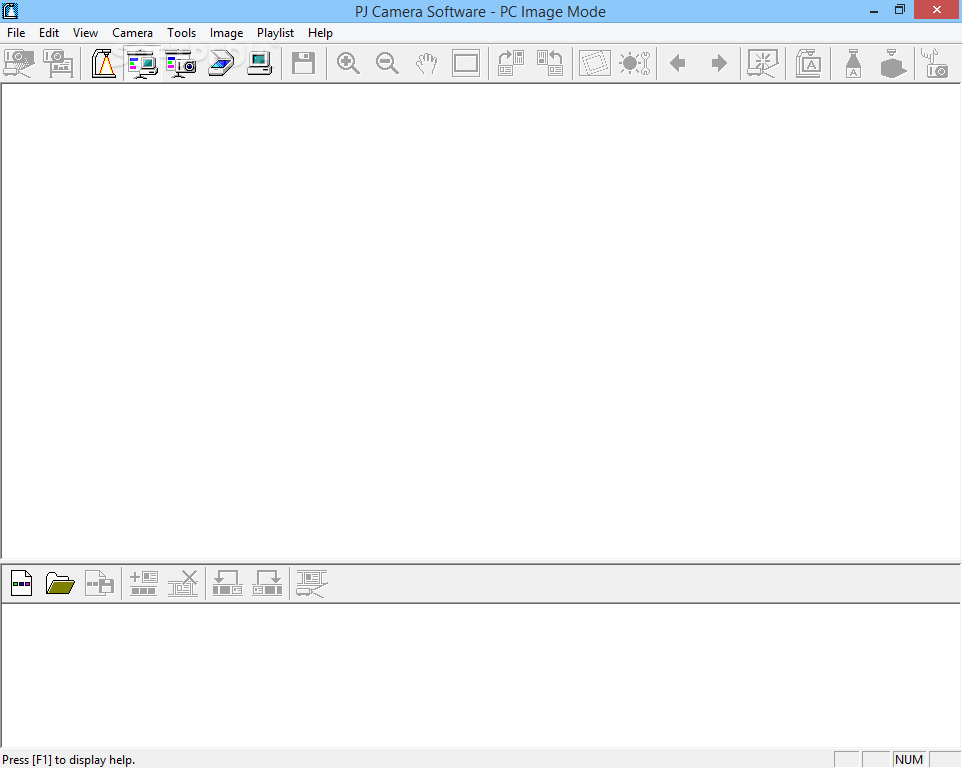This screenshot has width=962, height=768.
Task: Click the PJ Camera application title icon
Action: click(10, 11)
